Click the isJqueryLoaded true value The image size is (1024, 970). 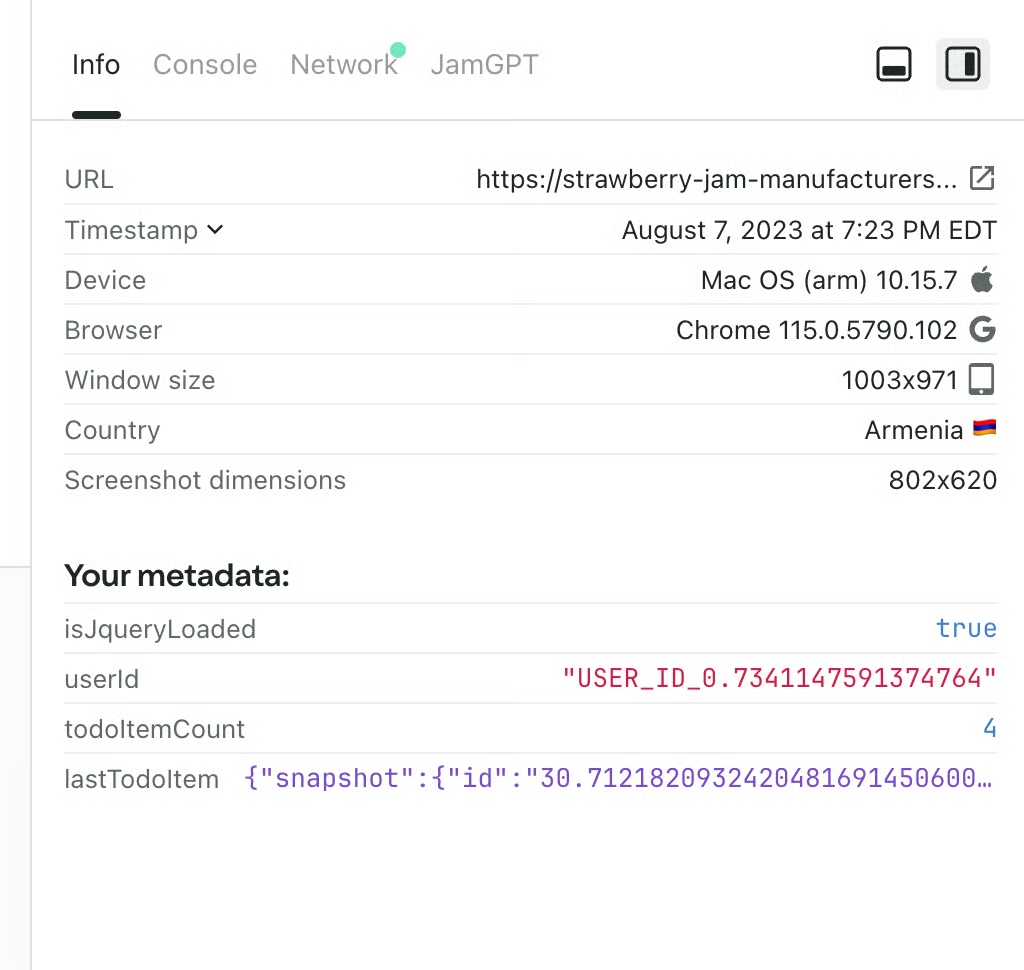coord(966,629)
